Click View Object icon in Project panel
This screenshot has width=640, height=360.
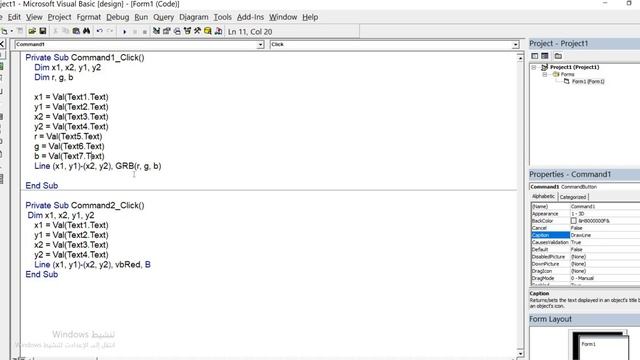(x=545, y=56)
